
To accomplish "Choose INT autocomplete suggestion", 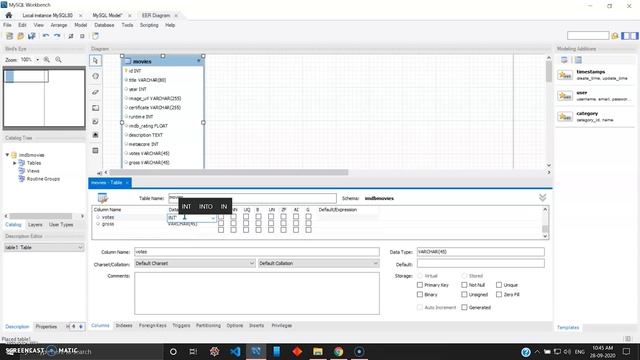I will click(x=187, y=207).
